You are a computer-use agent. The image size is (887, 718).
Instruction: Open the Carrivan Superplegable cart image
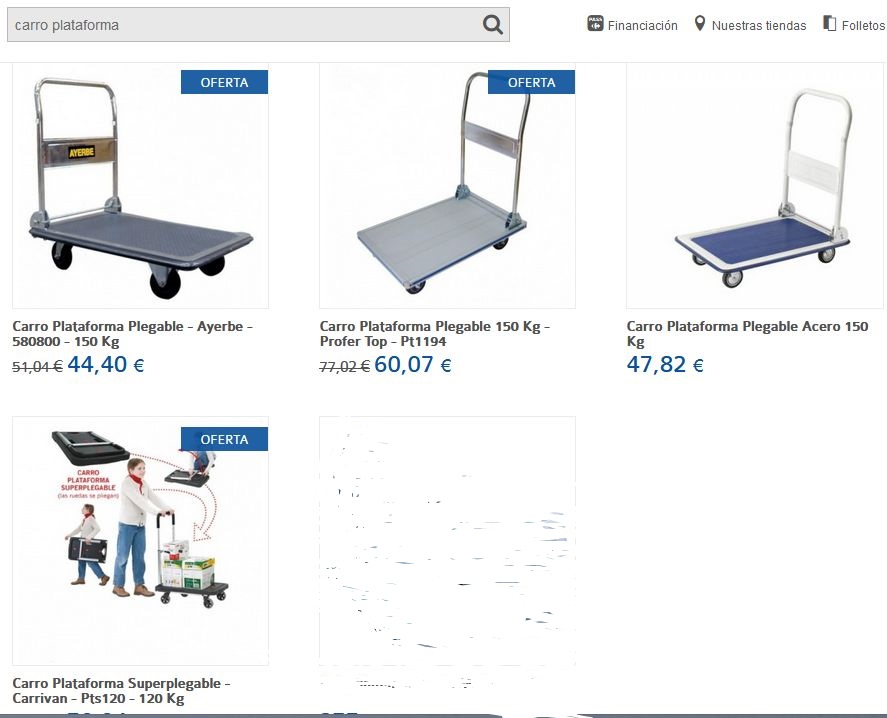point(140,541)
